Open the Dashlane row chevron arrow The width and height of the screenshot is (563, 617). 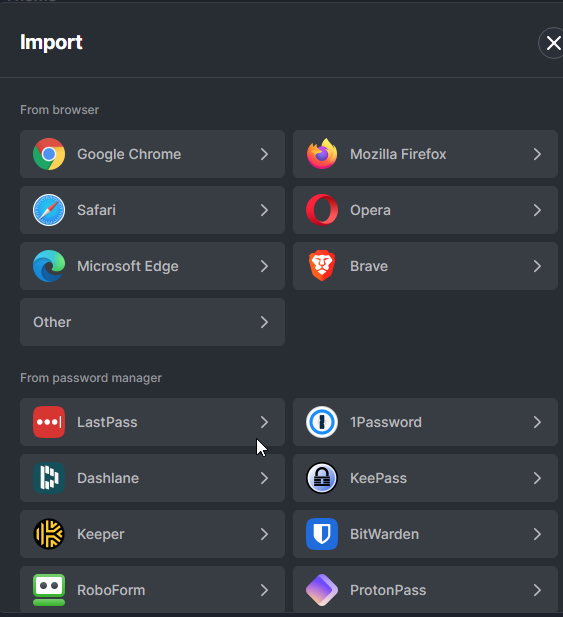(x=264, y=478)
